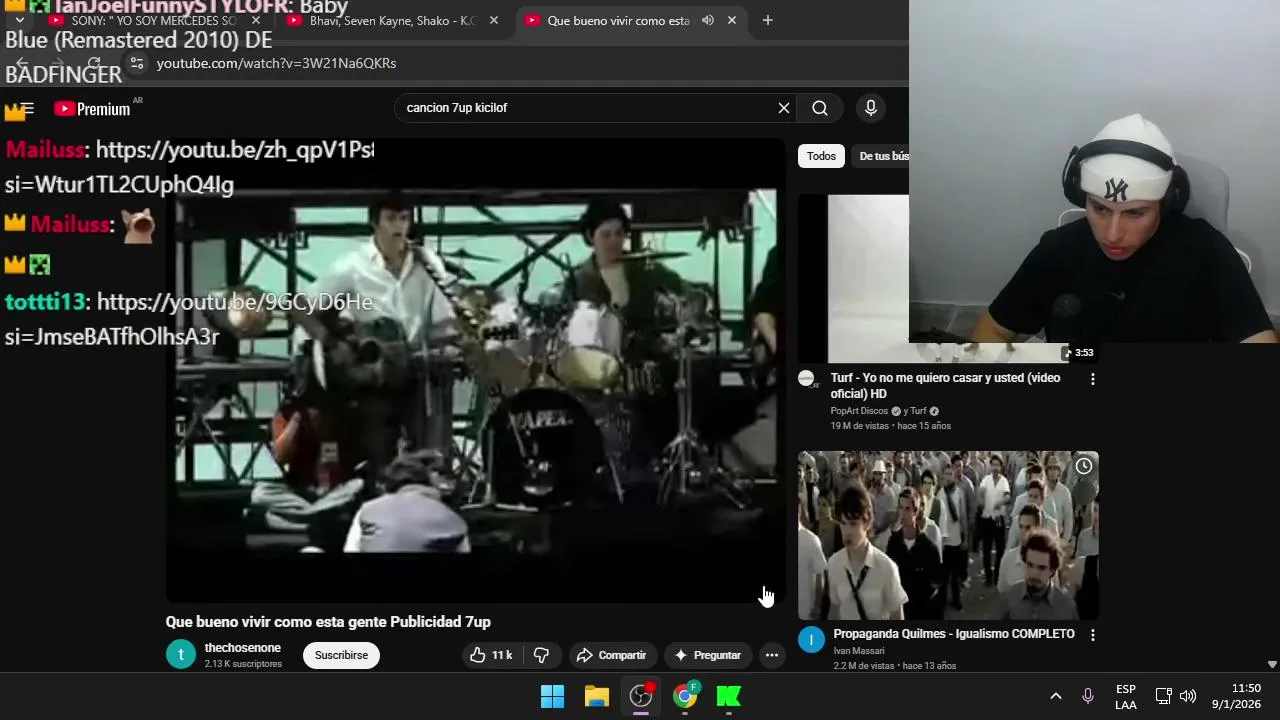Go to YouTube Premium home logo

pyautogui.click(x=92, y=109)
